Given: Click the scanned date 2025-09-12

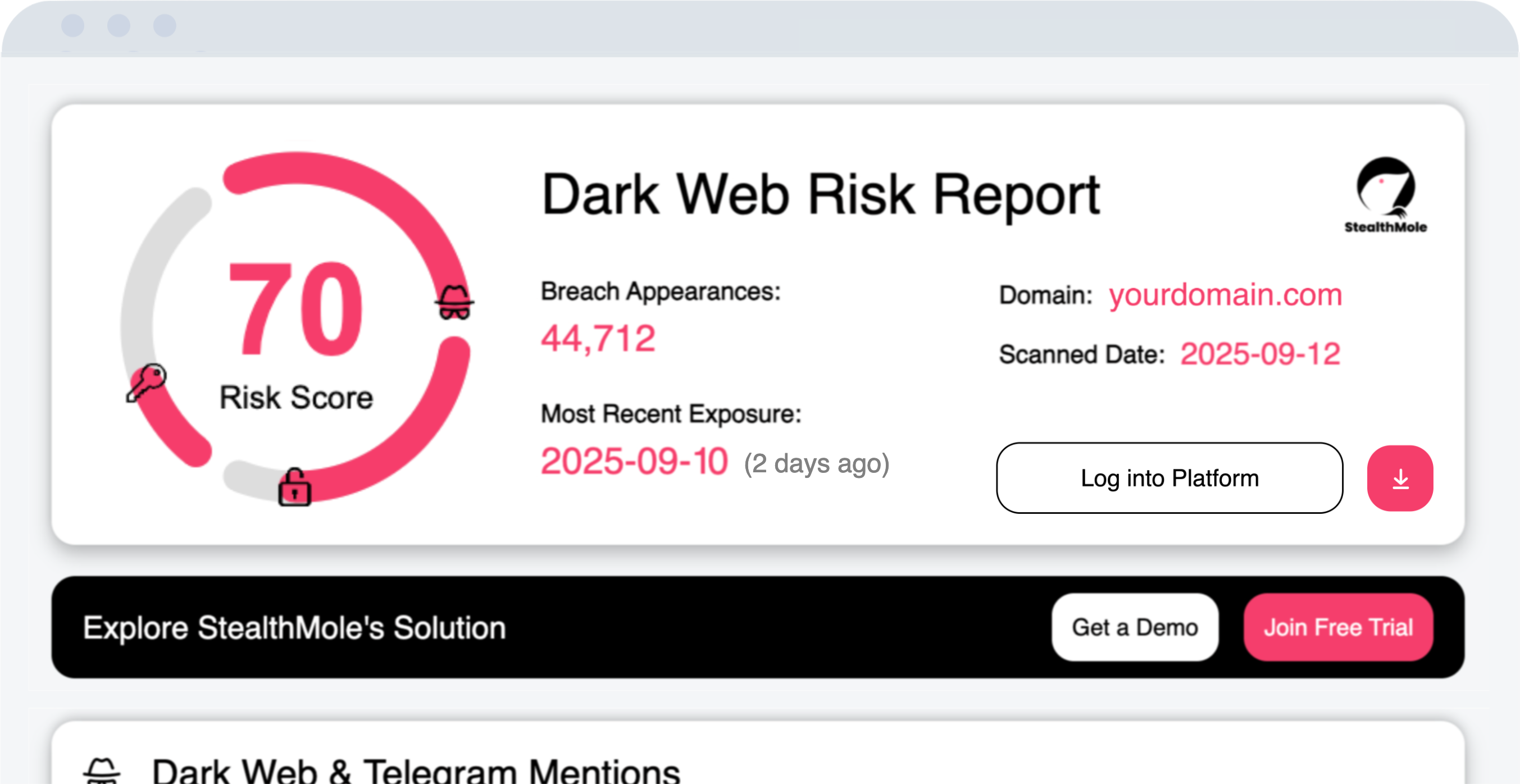Looking at the screenshot, I should (x=1260, y=354).
